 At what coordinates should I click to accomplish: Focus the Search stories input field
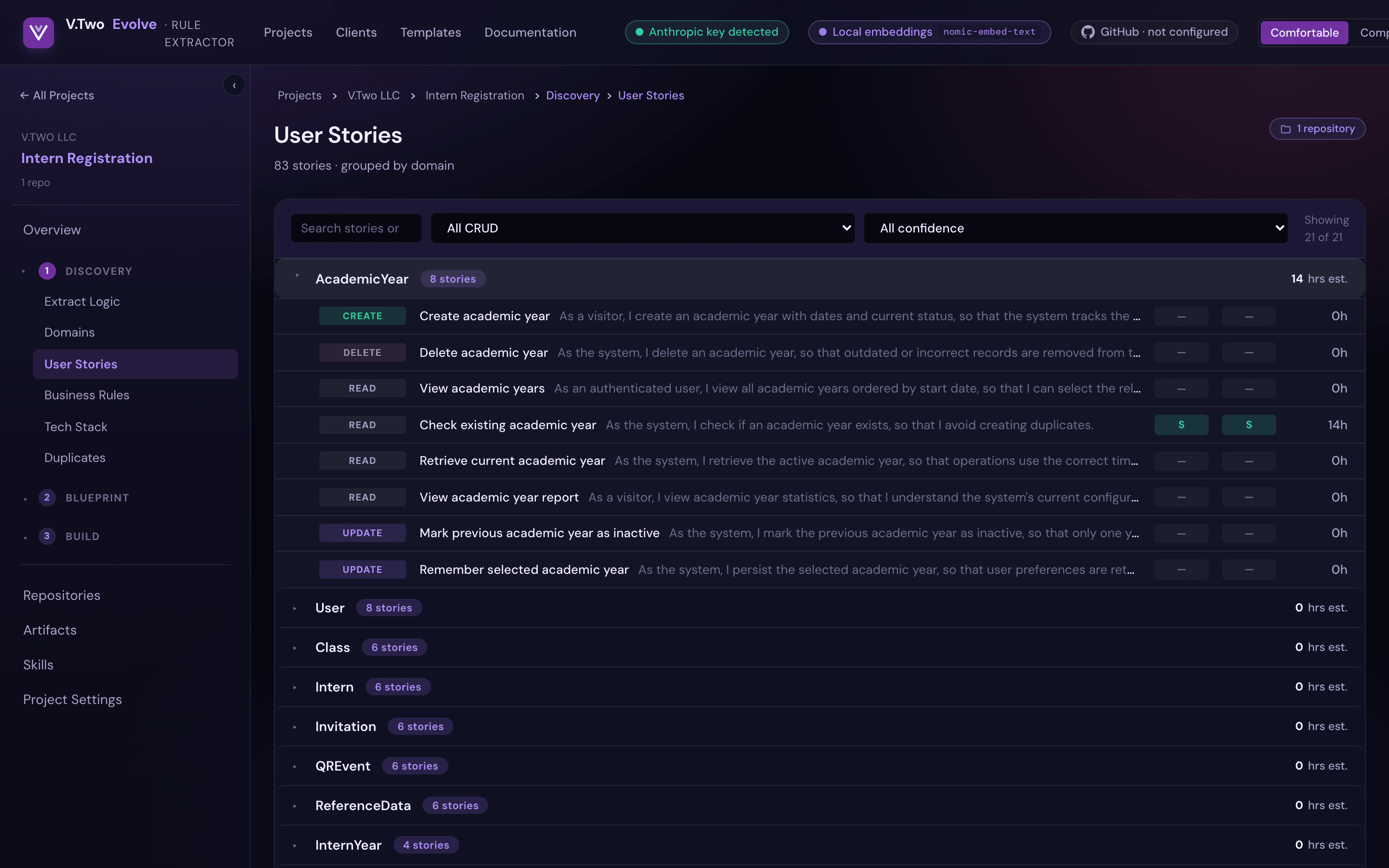pyautogui.click(x=356, y=228)
